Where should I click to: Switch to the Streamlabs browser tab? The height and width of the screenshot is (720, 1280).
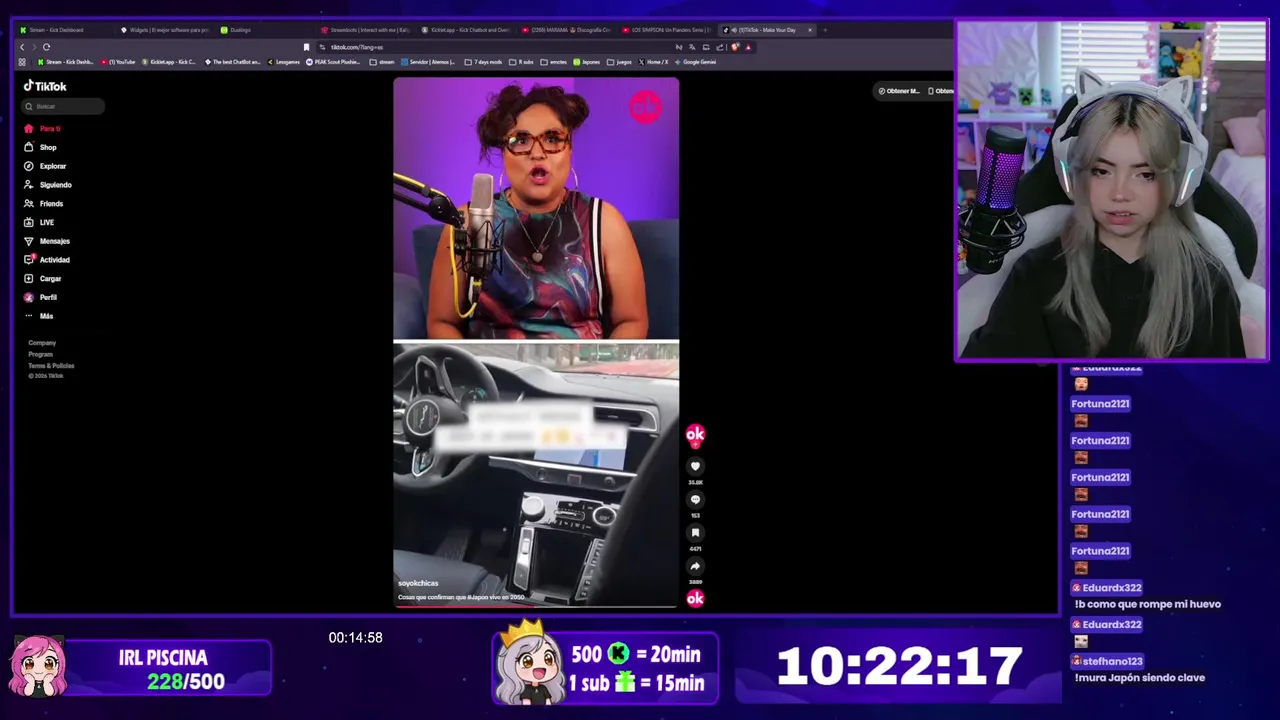367,30
